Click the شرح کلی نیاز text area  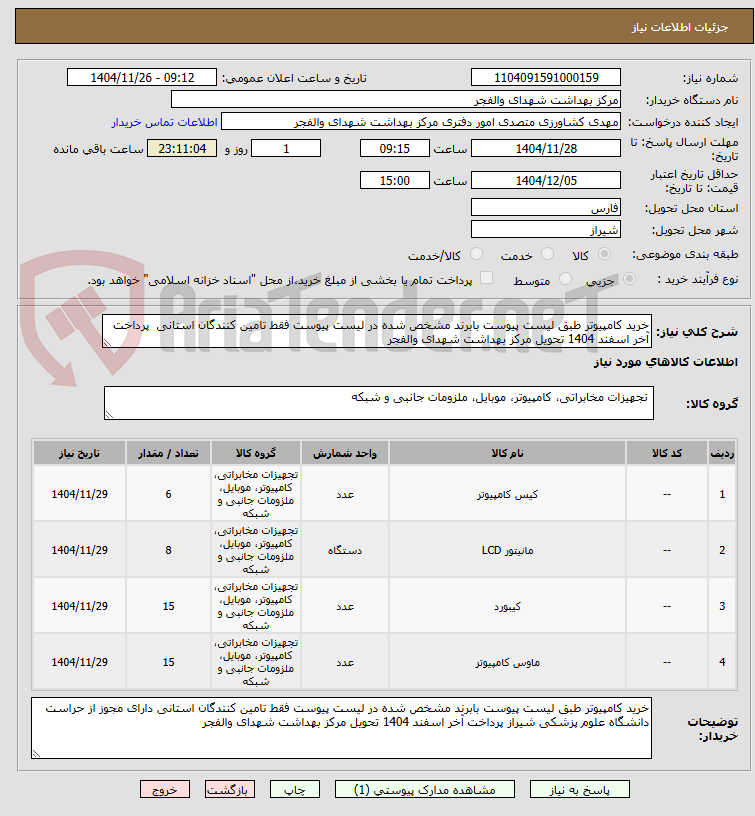tap(377, 332)
